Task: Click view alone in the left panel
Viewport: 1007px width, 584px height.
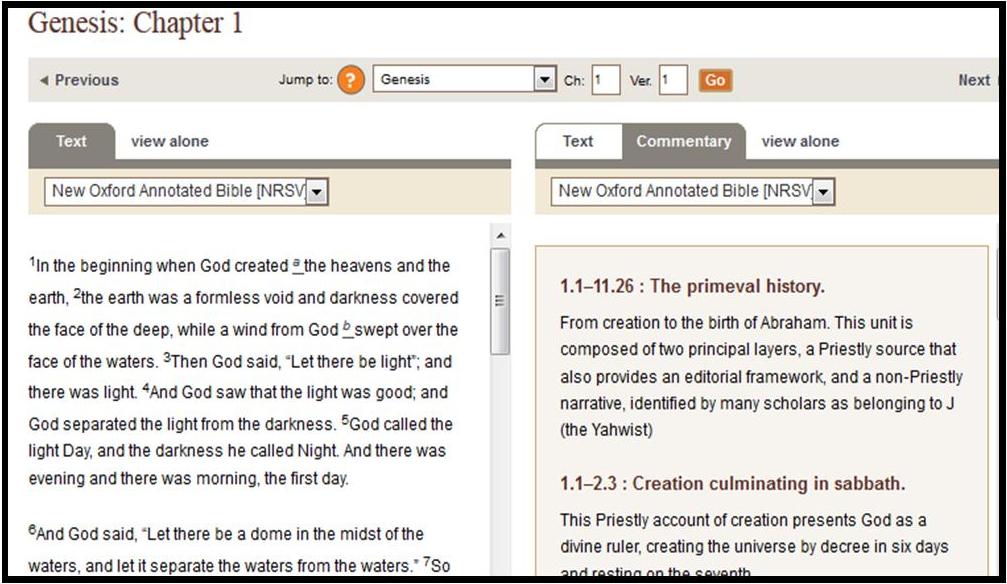Action: coord(170,141)
